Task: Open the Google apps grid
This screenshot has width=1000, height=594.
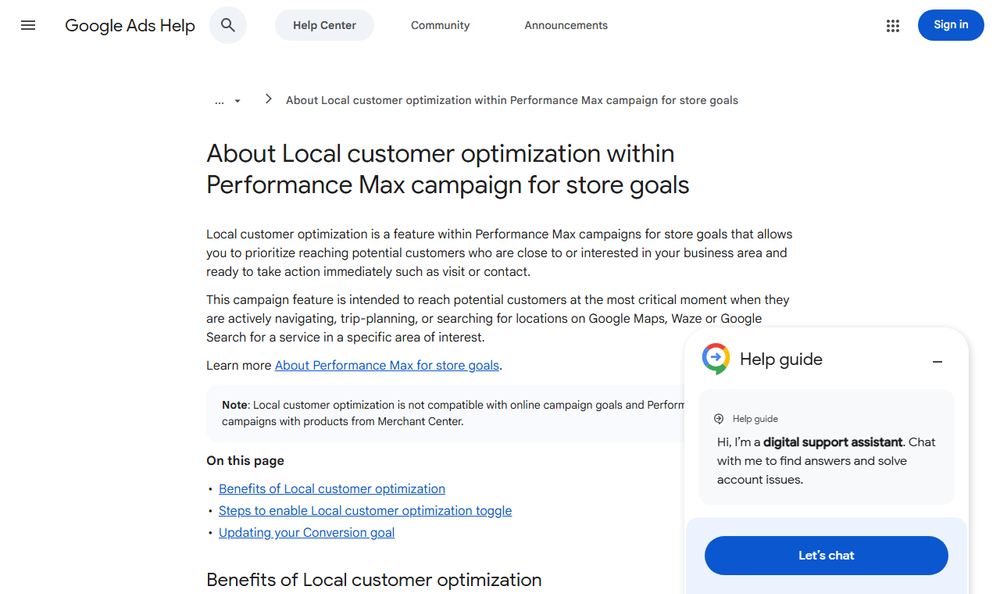Action: (893, 26)
